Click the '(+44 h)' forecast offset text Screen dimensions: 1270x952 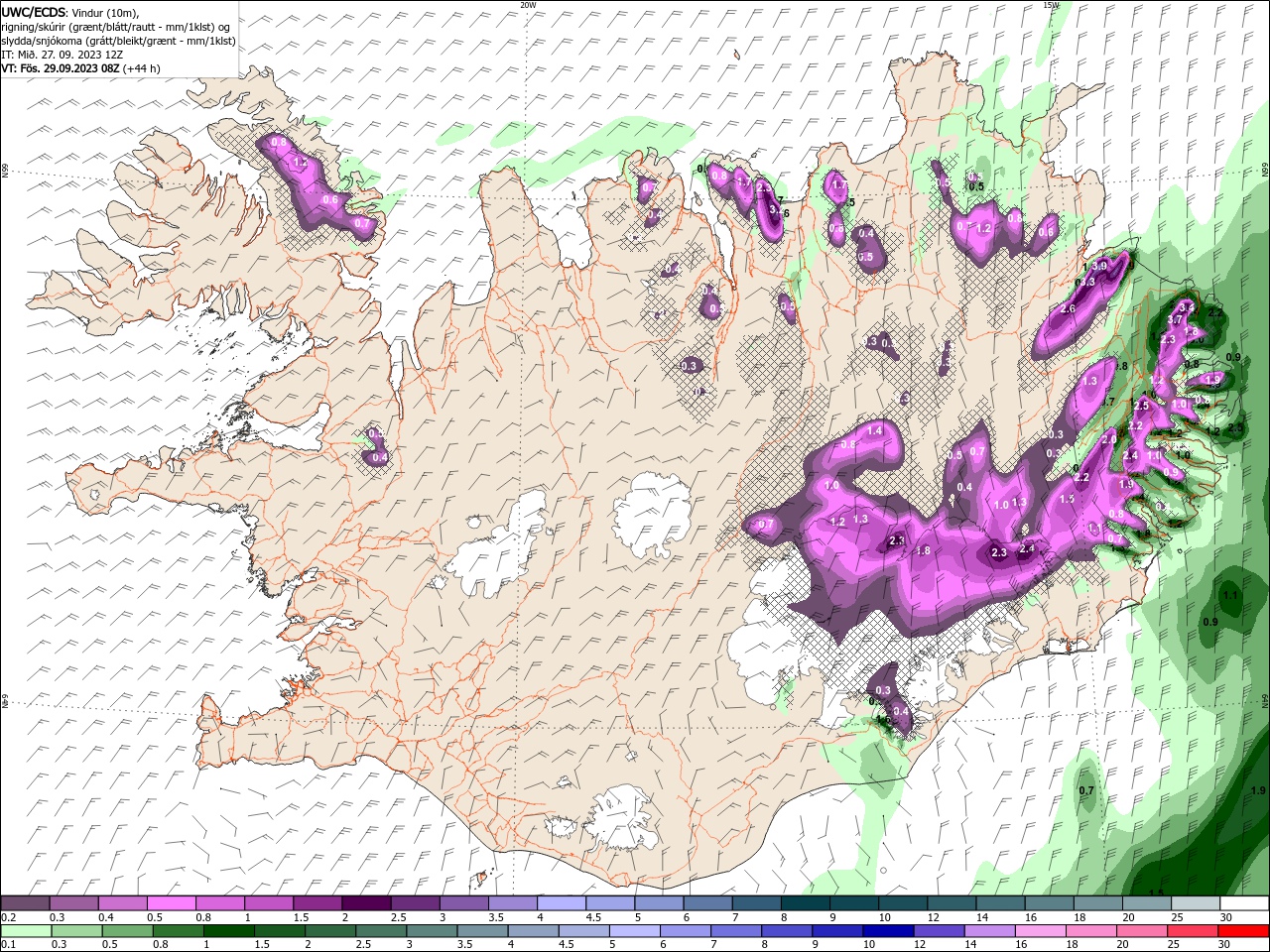pos(142,68)
